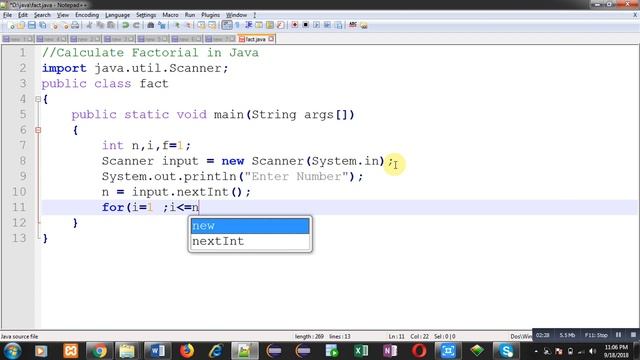Click the Save All toolbar icon

pyautogui.click(x=42, y=25)
